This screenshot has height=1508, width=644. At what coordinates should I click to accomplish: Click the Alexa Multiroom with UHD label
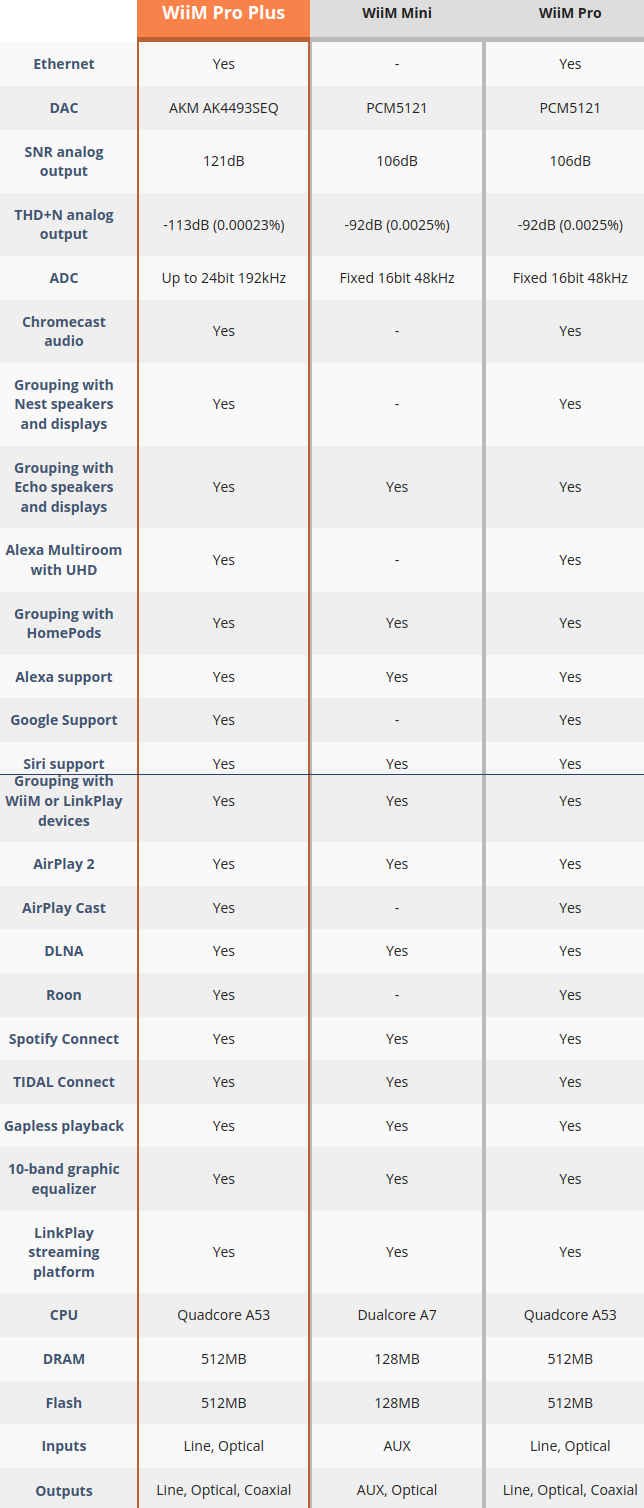click(64, 560)
